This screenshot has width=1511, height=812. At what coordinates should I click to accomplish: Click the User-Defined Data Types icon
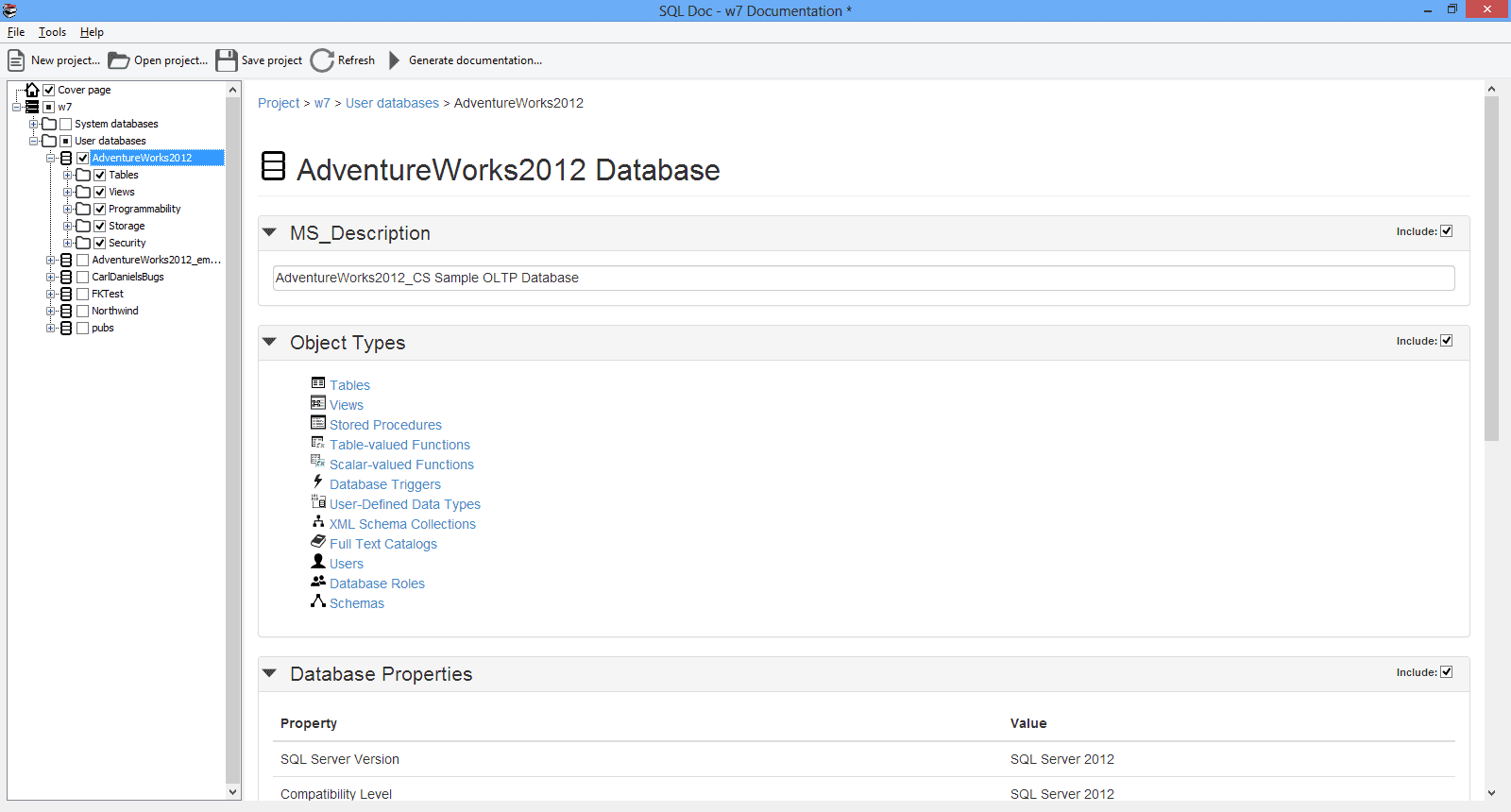point(318,502)
